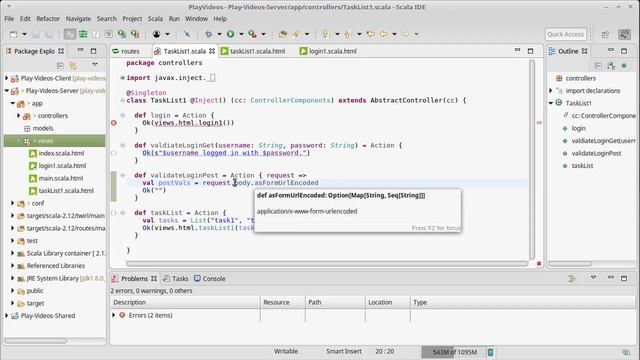Run garbage collector trash icon
Screen dimensions: 640x360
(x=491, y=352)
